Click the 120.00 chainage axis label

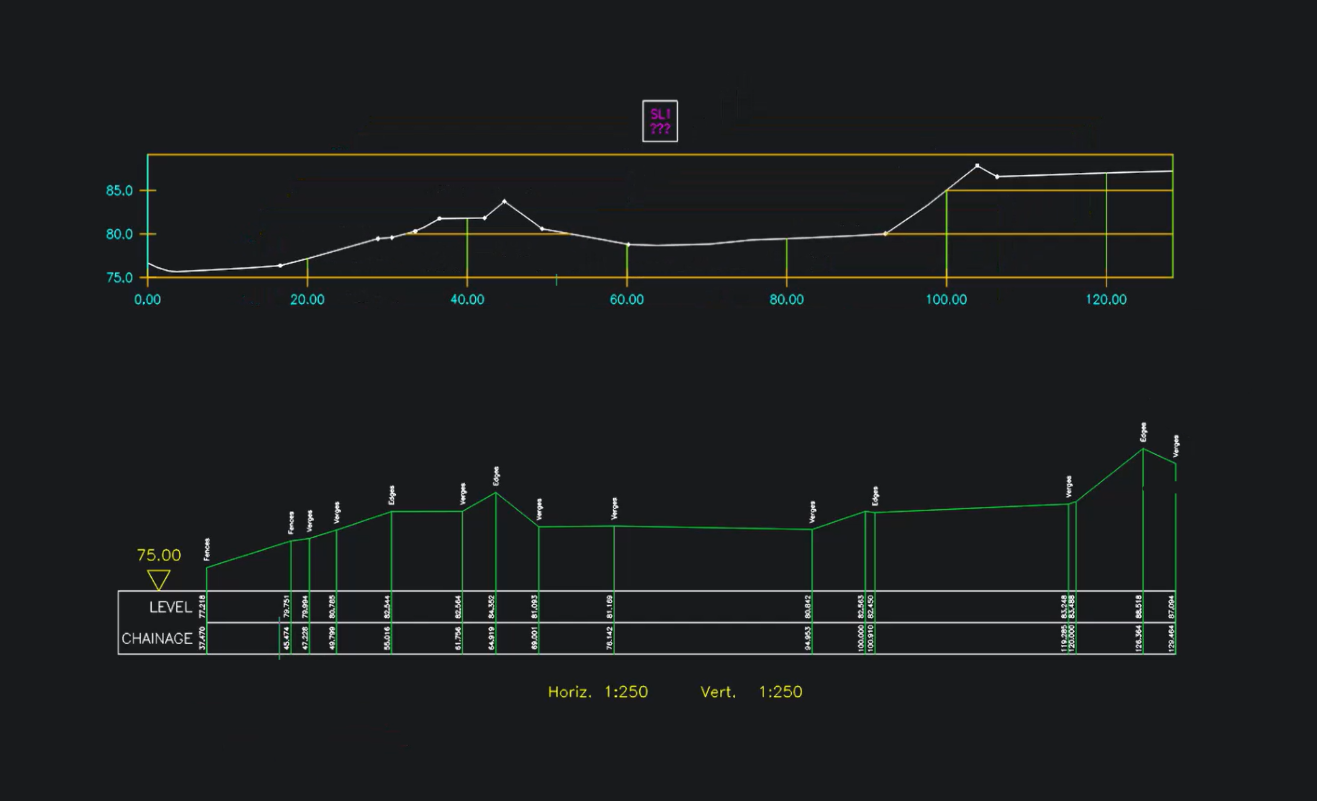tap(1106, 299)
